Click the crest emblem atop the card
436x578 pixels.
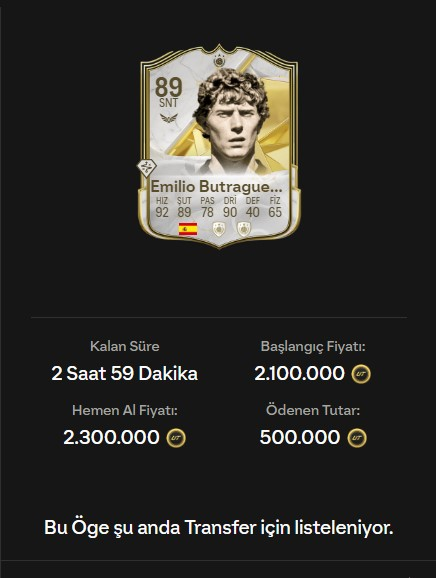(x=219, y=60)
